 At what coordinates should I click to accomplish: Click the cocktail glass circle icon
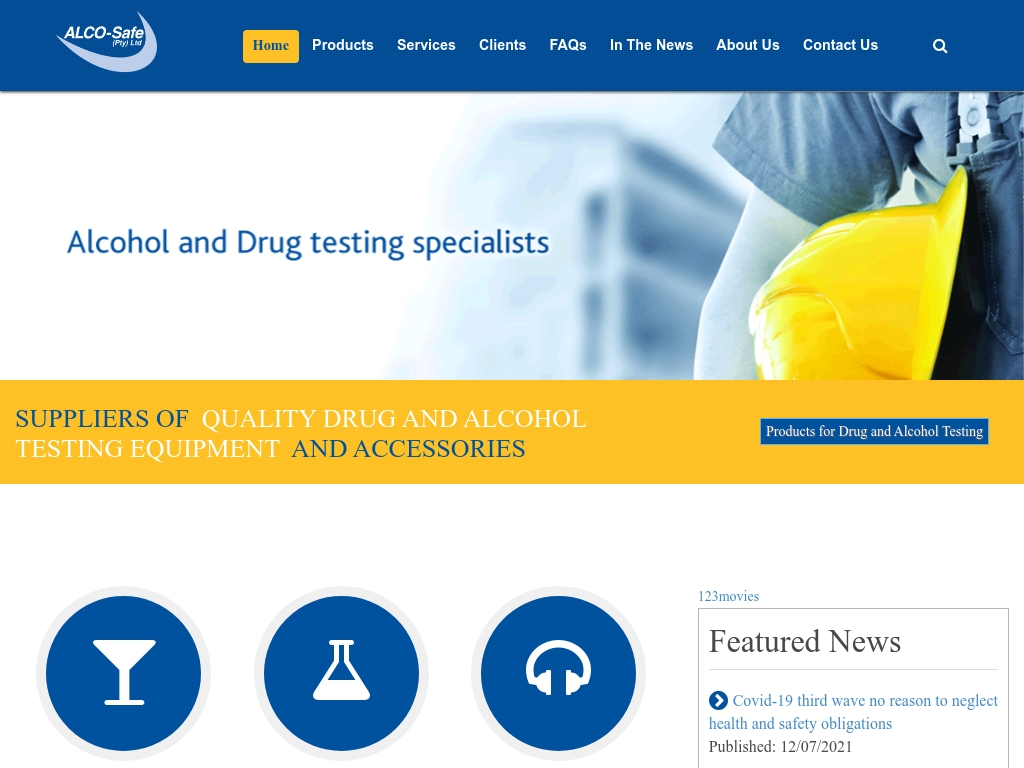tap(123, 673)
